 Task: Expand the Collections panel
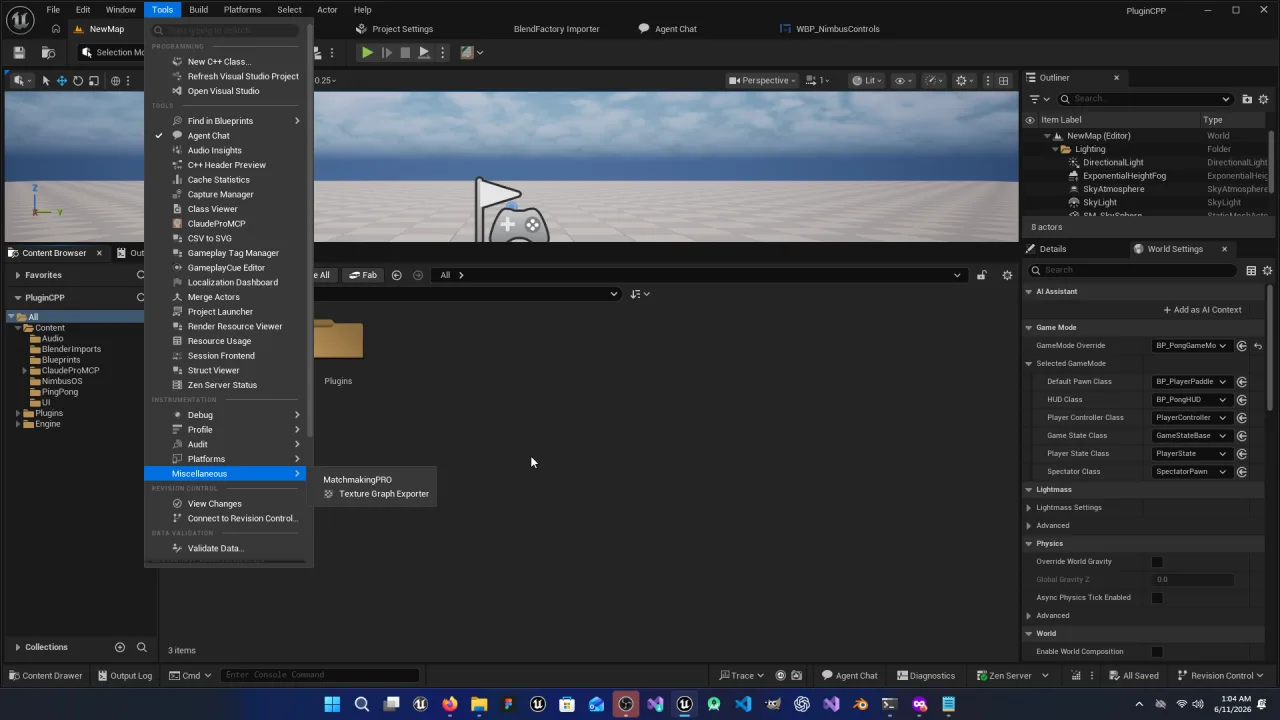17,647
